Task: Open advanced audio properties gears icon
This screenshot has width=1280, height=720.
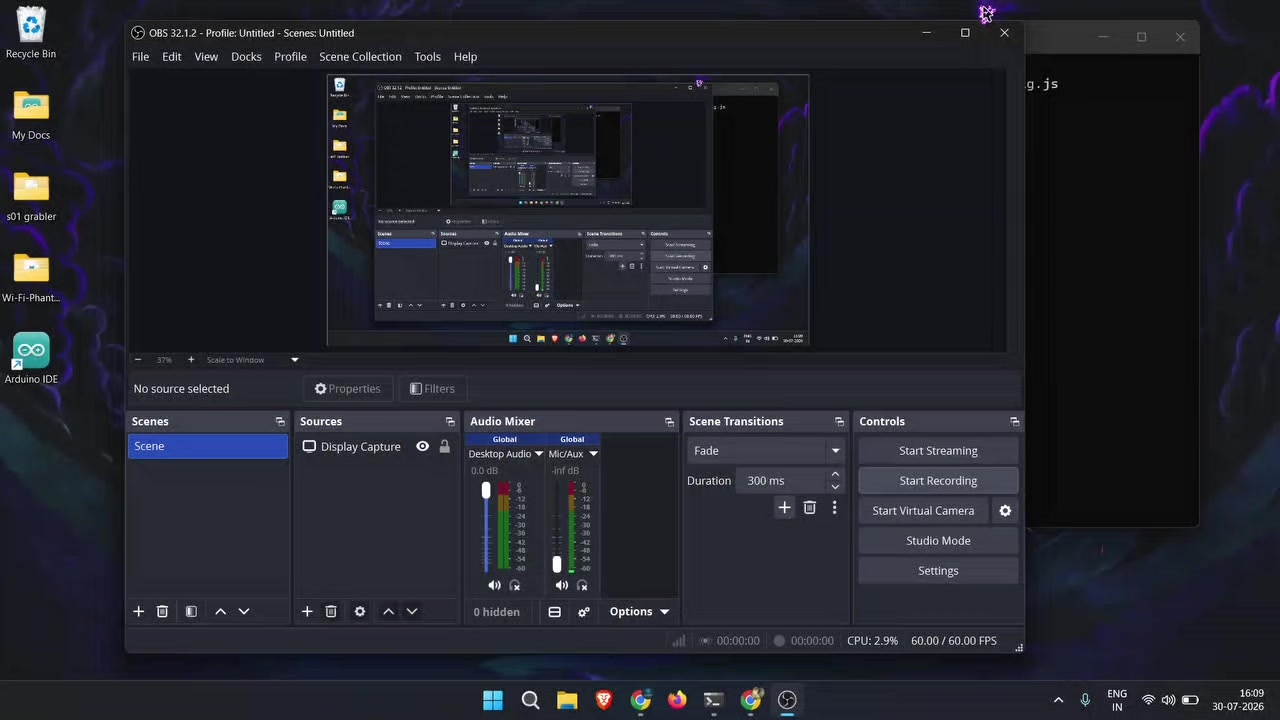Action: click(584, 612)
